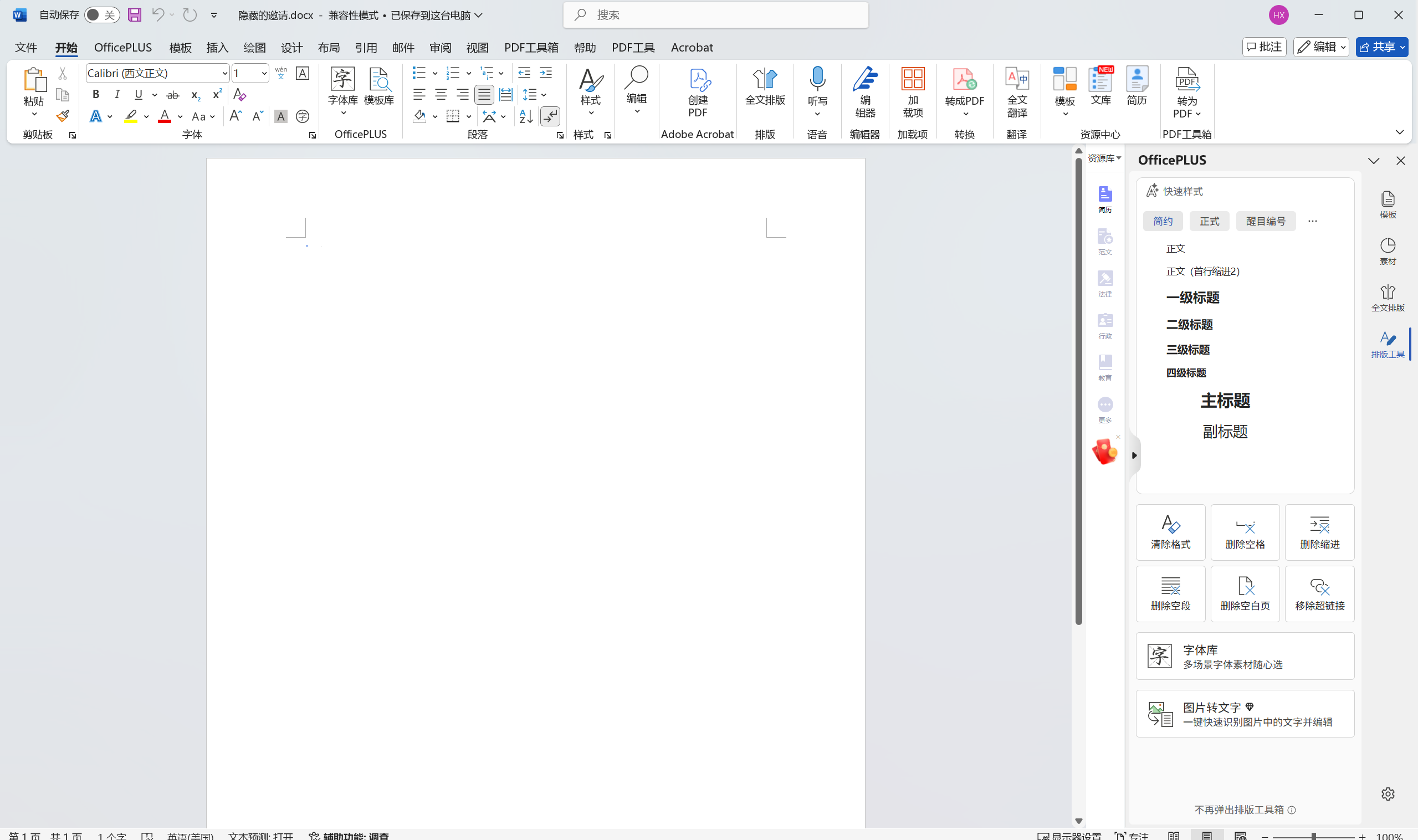The image size is (1418, 840).
Task: Toggle character shading button
Action: pos(281,116)
